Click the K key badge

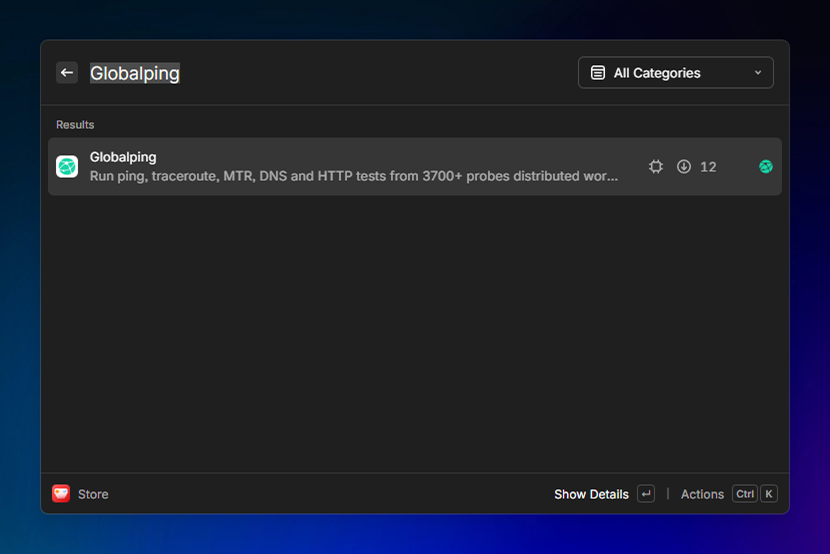click(x=769, y=494)
